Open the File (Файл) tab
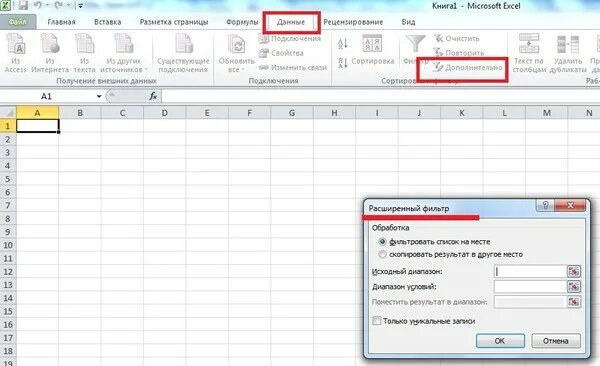This screenshot has width=600, height=366. 18,22
